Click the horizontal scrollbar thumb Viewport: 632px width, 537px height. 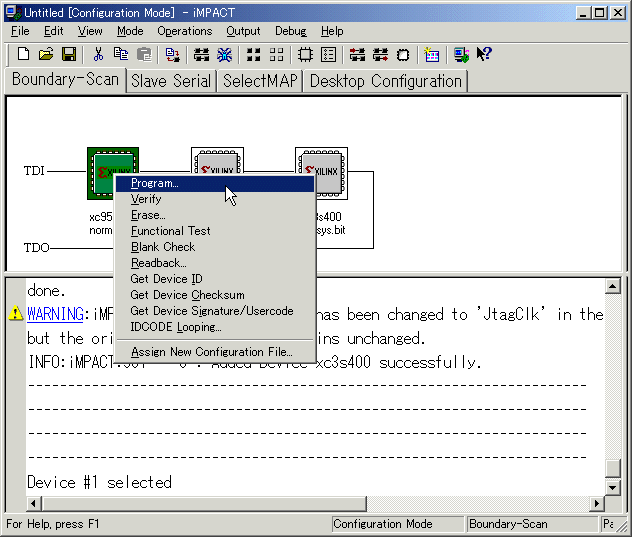204,504
